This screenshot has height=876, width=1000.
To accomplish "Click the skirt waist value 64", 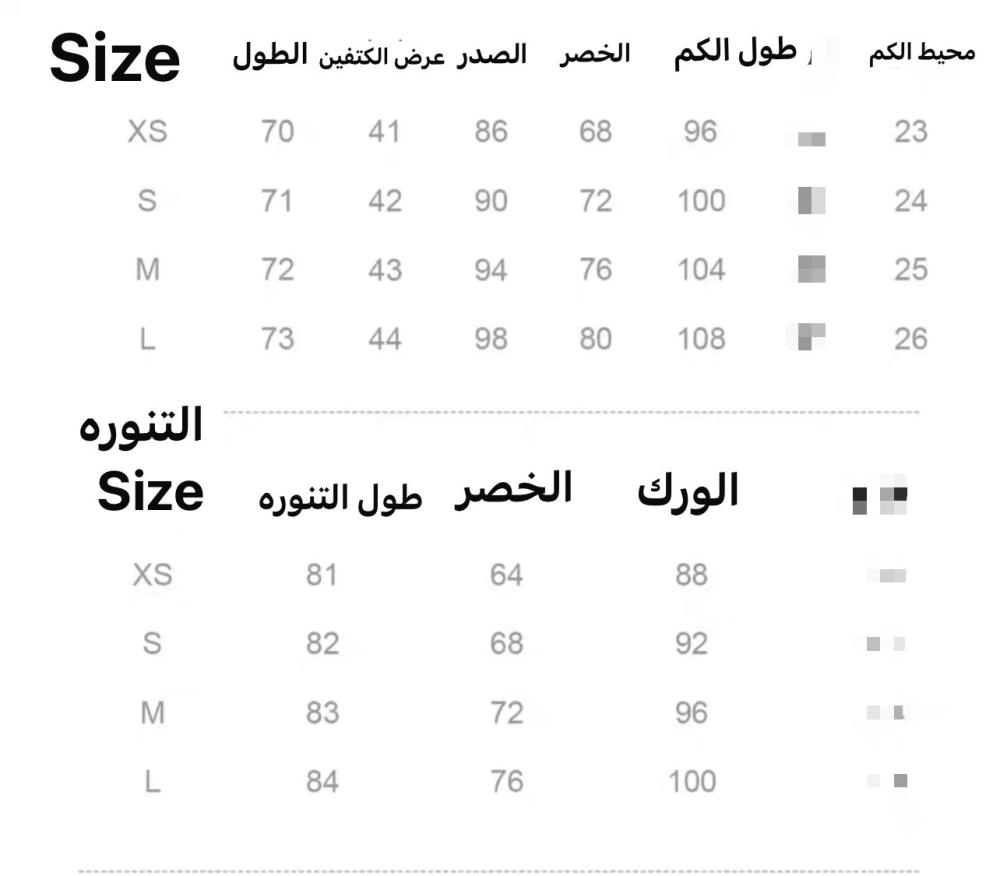I will click(x=507, y=575).
